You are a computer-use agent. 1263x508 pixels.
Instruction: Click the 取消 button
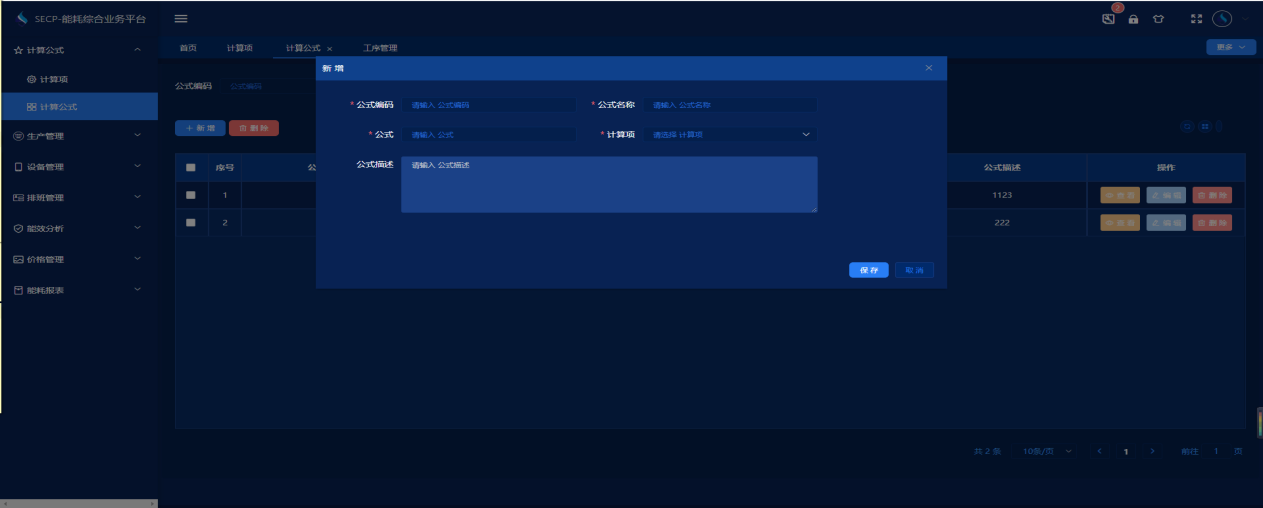point(914,270)
